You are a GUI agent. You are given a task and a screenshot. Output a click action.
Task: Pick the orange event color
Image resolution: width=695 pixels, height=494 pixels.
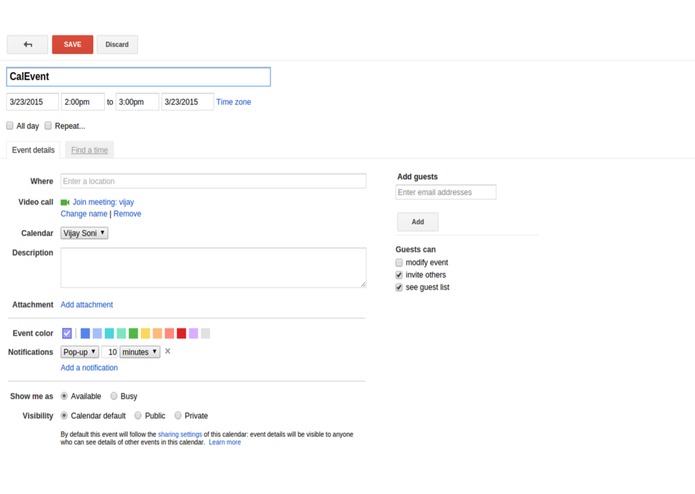(x=157, y=333)
